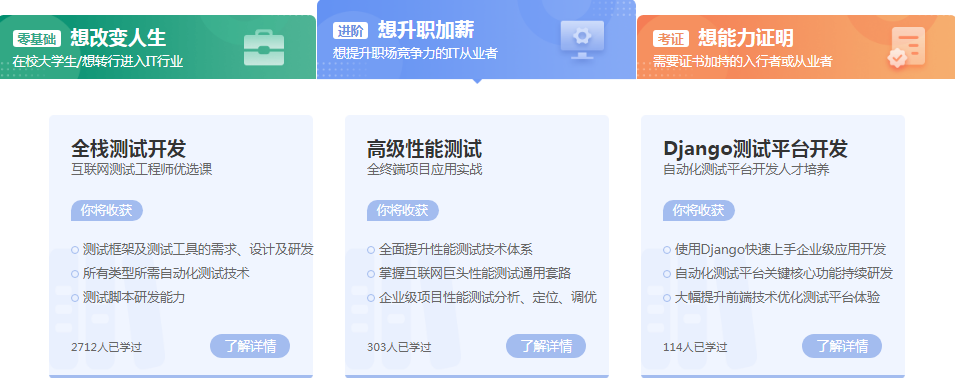
Task: Click 2712人已学过 count
Action: click(x=107, y=348)
